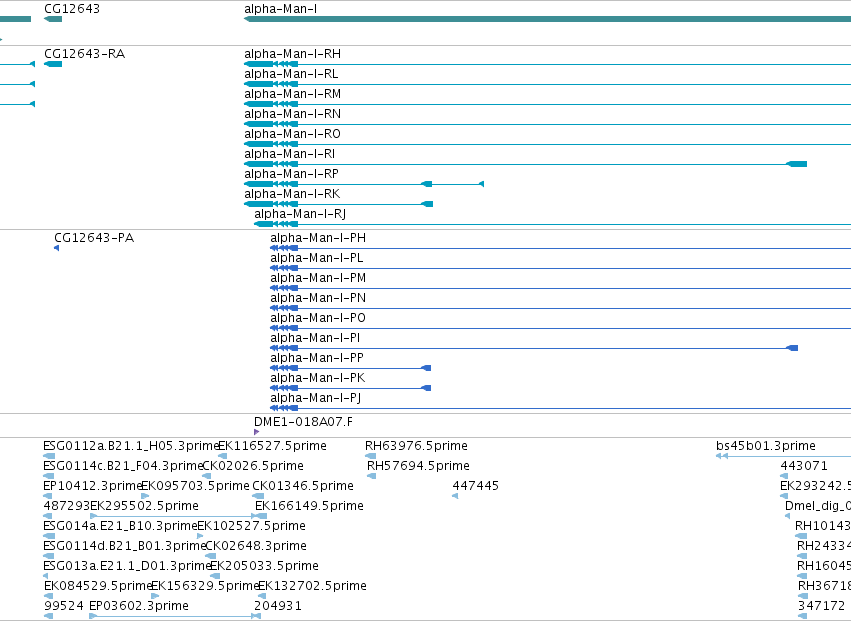Open EST RH63976.5prime
Viewport: 851px width, 621px height.
click(x=416, y=446)
